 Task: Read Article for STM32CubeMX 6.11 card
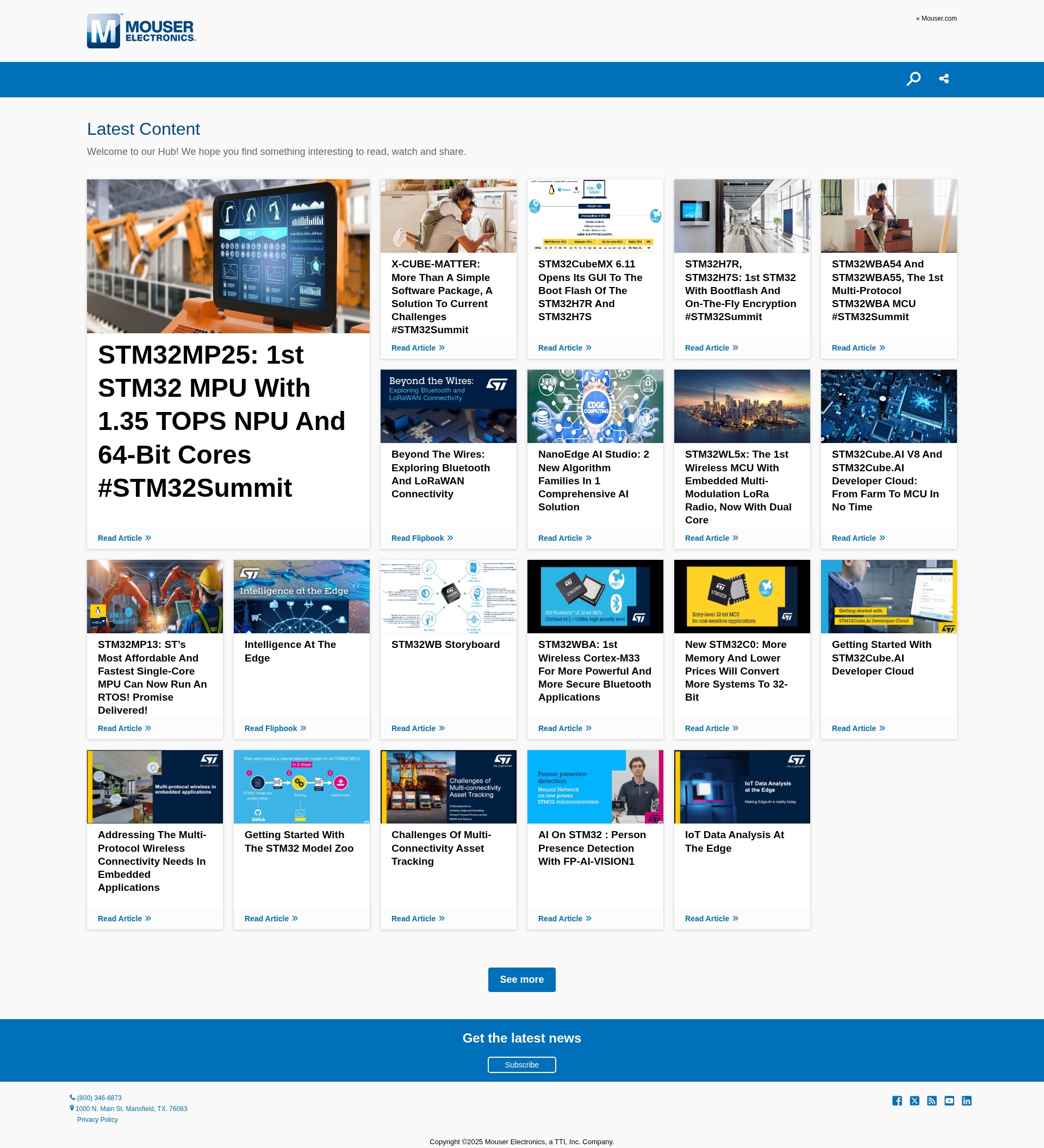tap(565, 348)
